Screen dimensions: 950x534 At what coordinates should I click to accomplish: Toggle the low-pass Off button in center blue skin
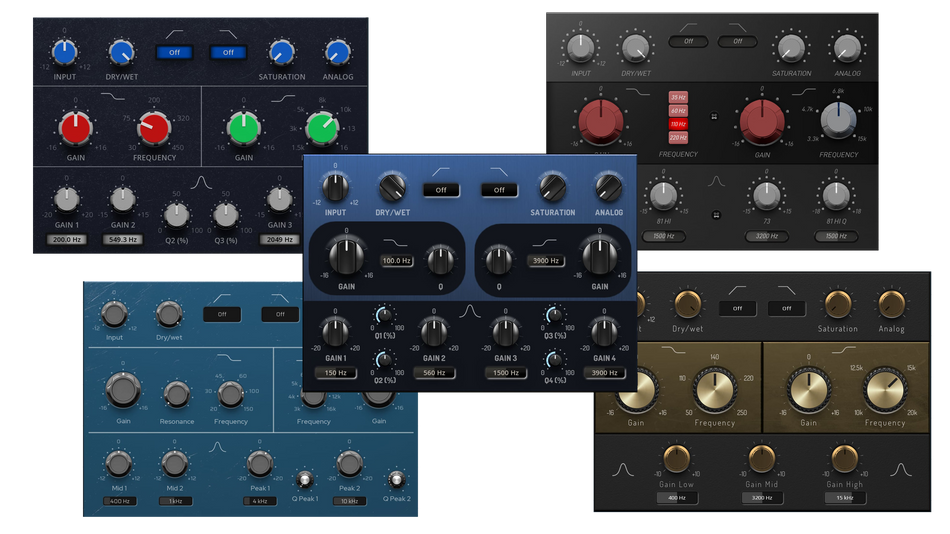[499, 190]
